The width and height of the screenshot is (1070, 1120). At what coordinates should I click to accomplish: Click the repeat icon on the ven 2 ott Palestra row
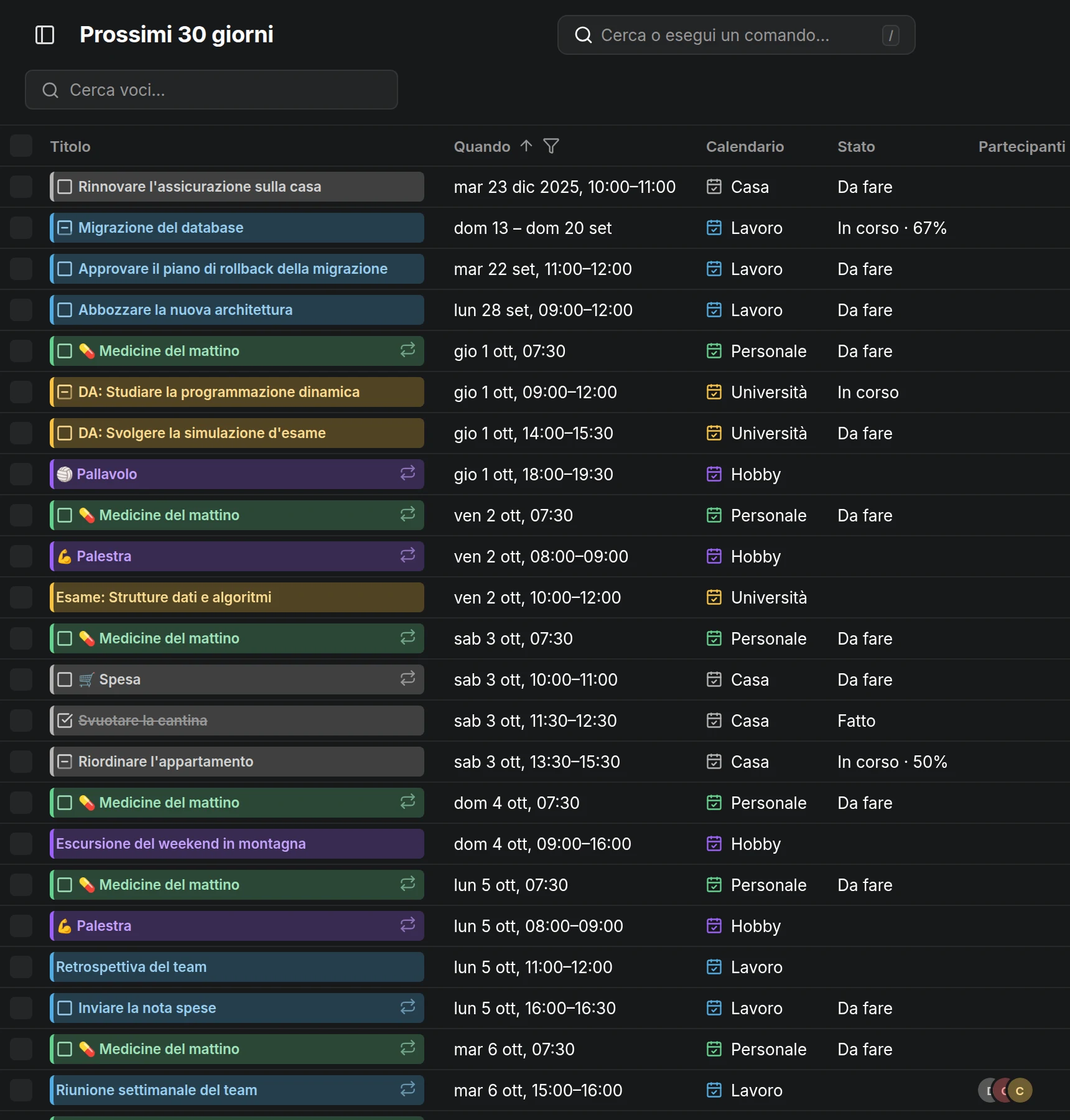[407, 556]
